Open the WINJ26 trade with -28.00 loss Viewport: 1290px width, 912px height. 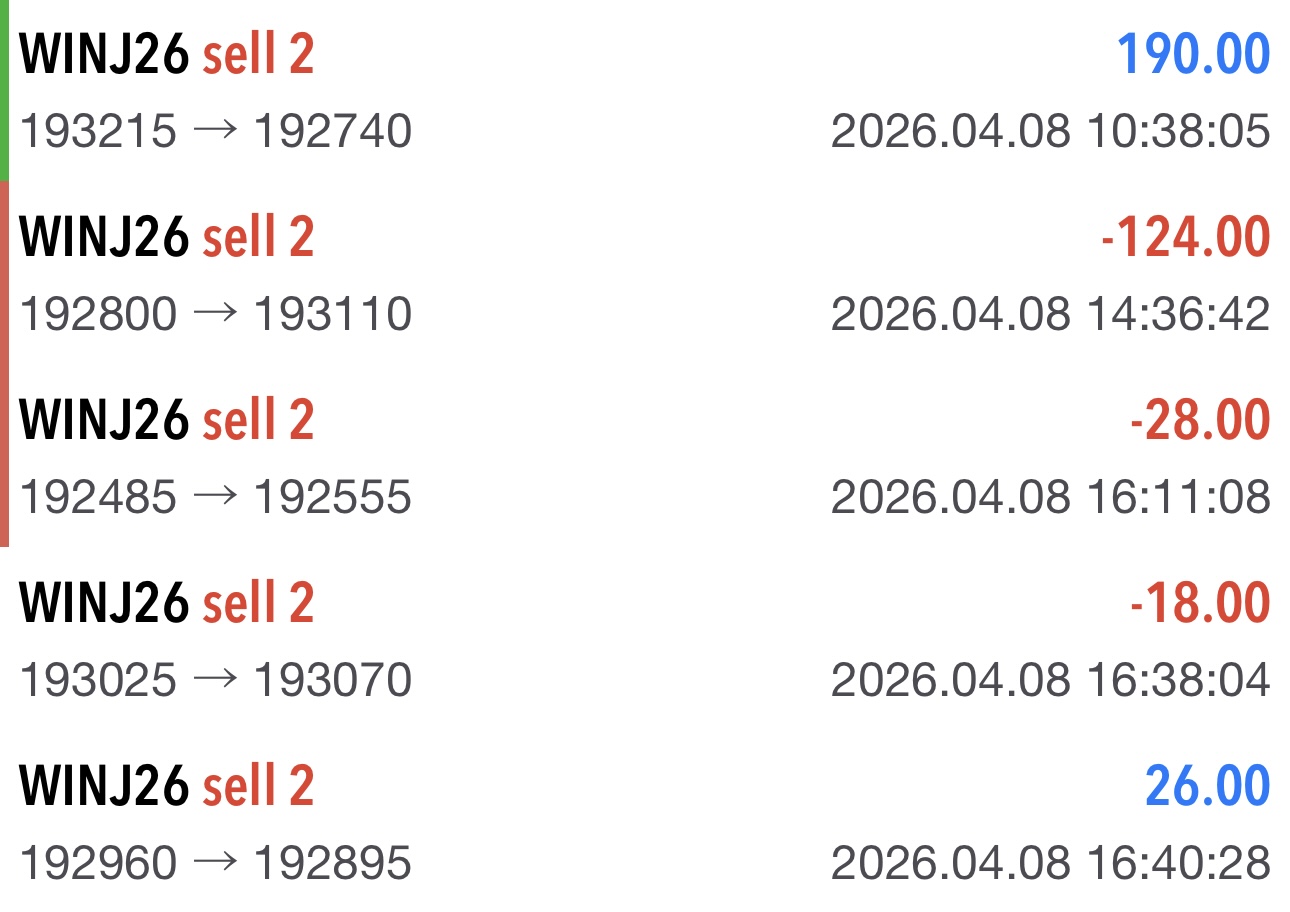point(166,420)
